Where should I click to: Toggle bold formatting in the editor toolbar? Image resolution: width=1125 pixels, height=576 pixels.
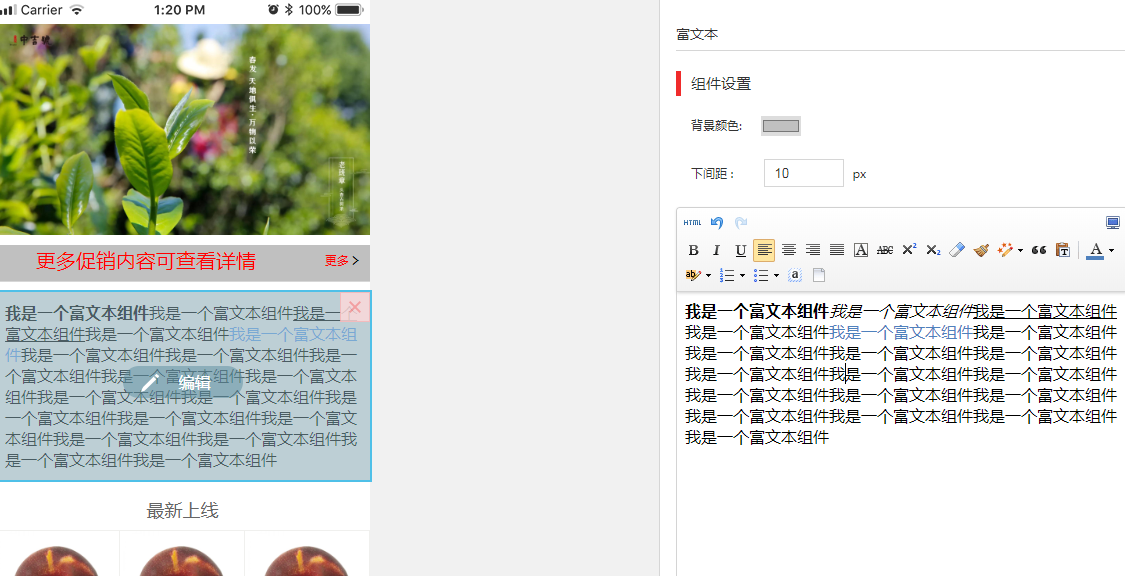pyautogui.click(x=693, y=250)
